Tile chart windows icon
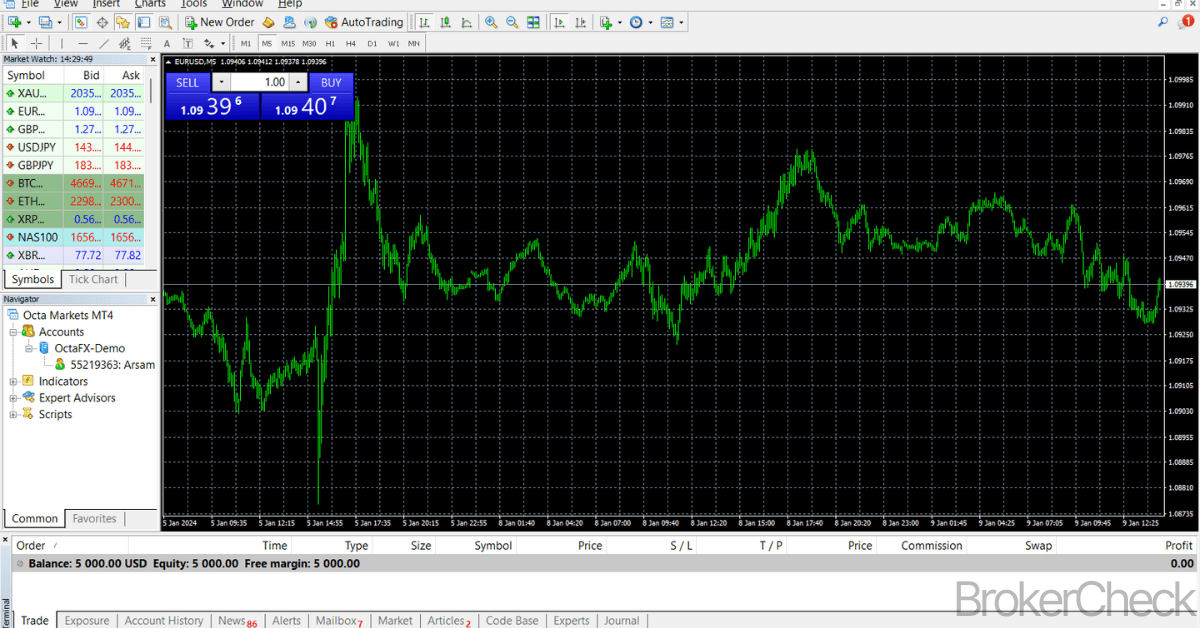 [533, 22]
